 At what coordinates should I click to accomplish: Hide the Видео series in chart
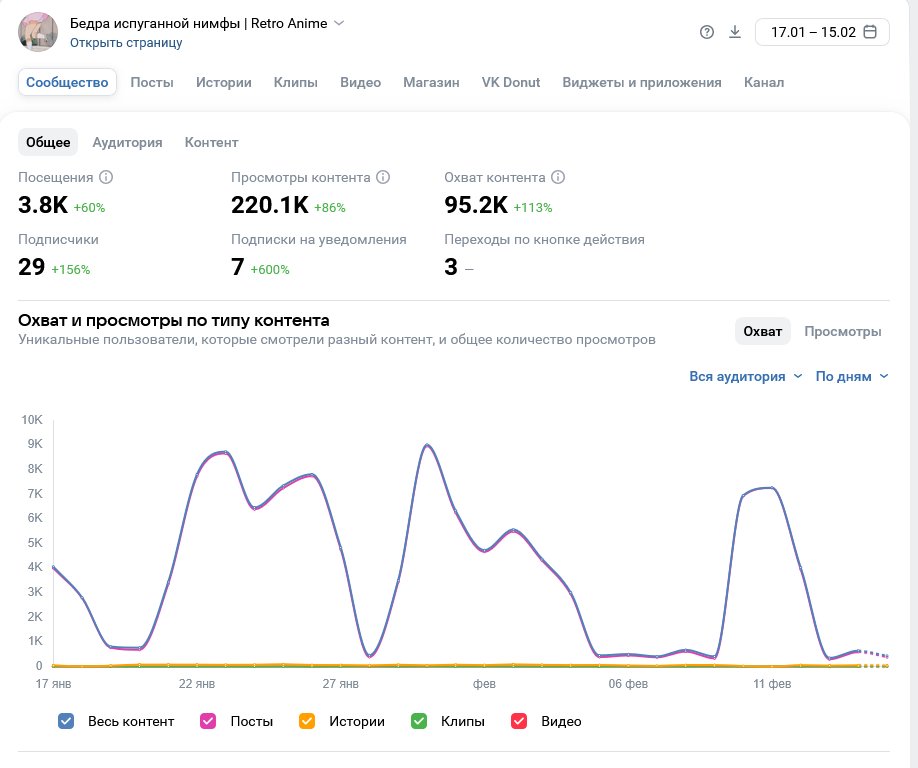pos(519,721)
